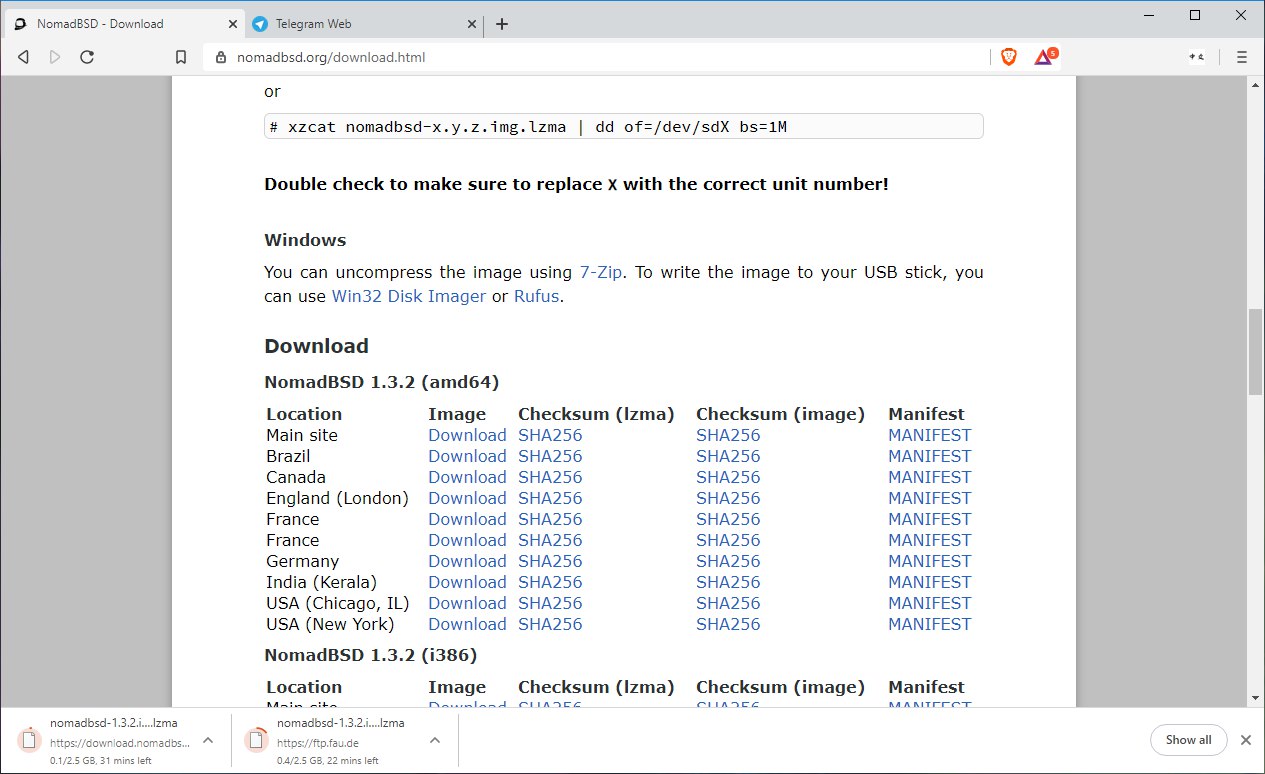The image size is (1265, 774).
Task: Click the download.nomadbsd lzma download item
Action: pyautogui.click(x=115, y=741)
